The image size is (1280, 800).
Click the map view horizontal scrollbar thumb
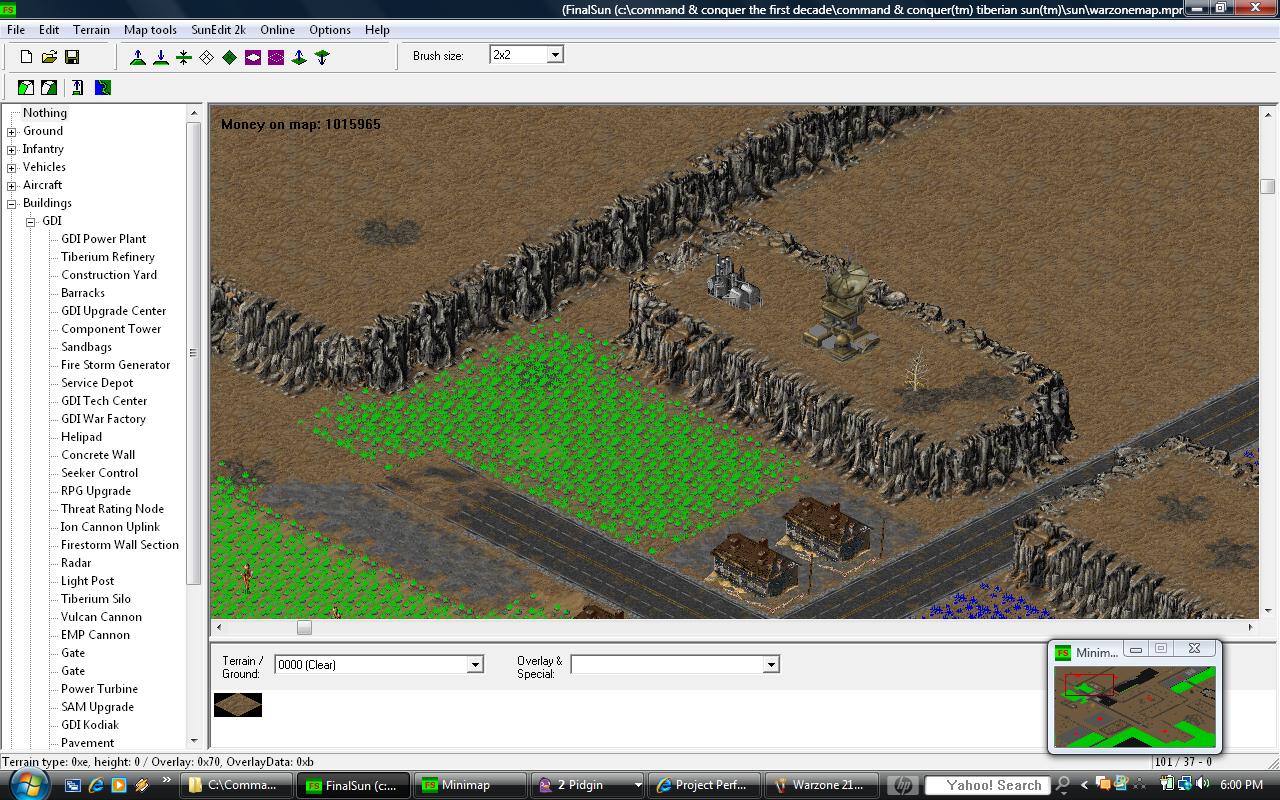[x=304, y=628]
